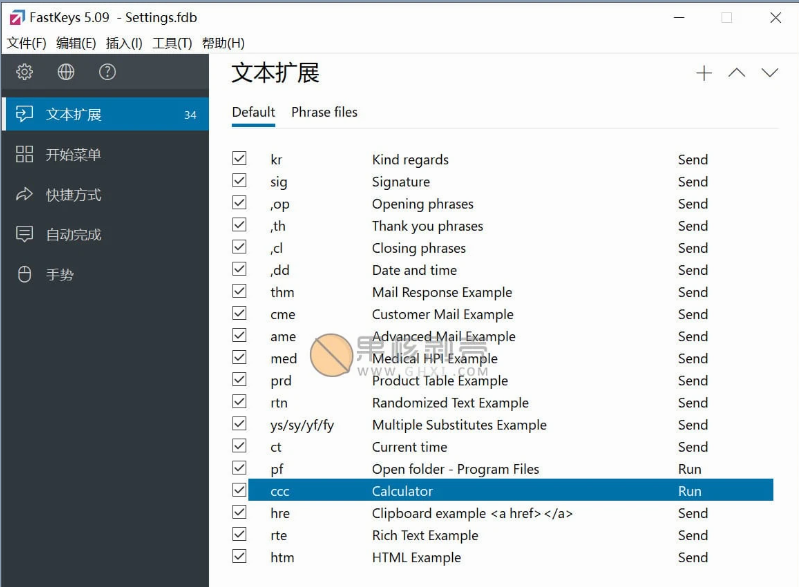Select Clipboard example <a href> row

(x=511, y=513)
